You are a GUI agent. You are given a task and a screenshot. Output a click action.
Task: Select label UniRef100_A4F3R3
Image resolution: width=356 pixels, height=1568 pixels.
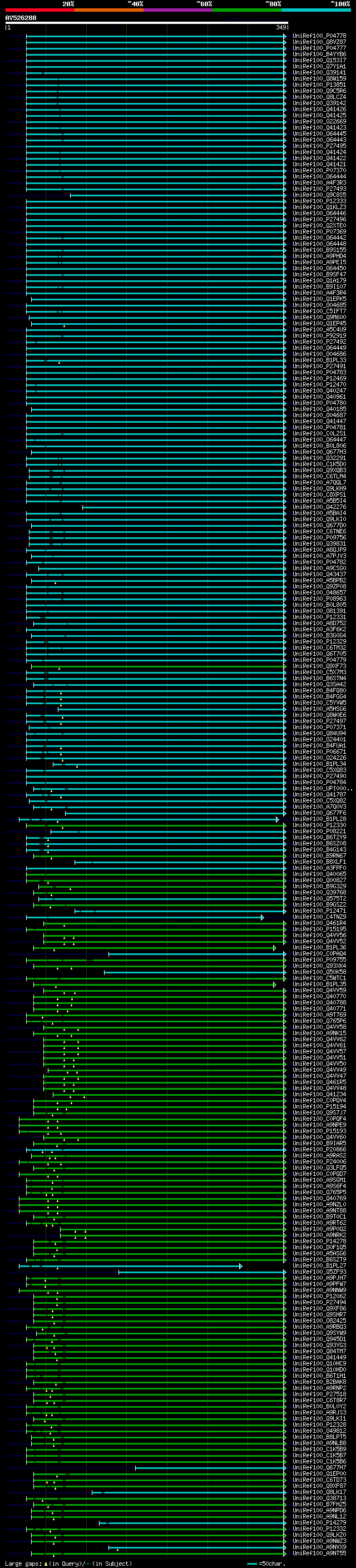(319, 182)
